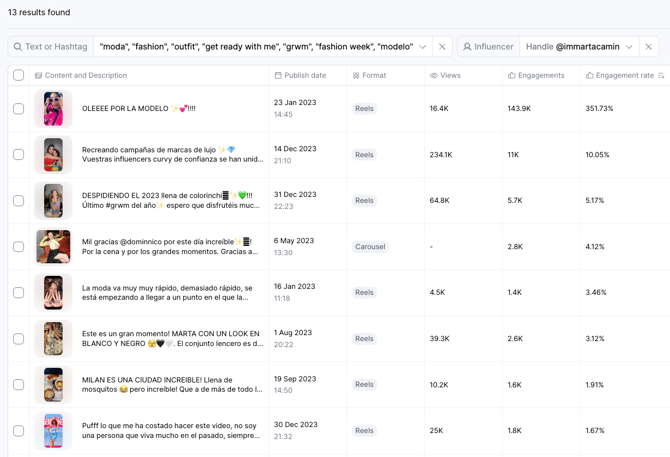Tick the checkbox for MILAN ES UNA CIUDAD post
The width and height of the screenshot is (670, 457).
click(18, 385)
